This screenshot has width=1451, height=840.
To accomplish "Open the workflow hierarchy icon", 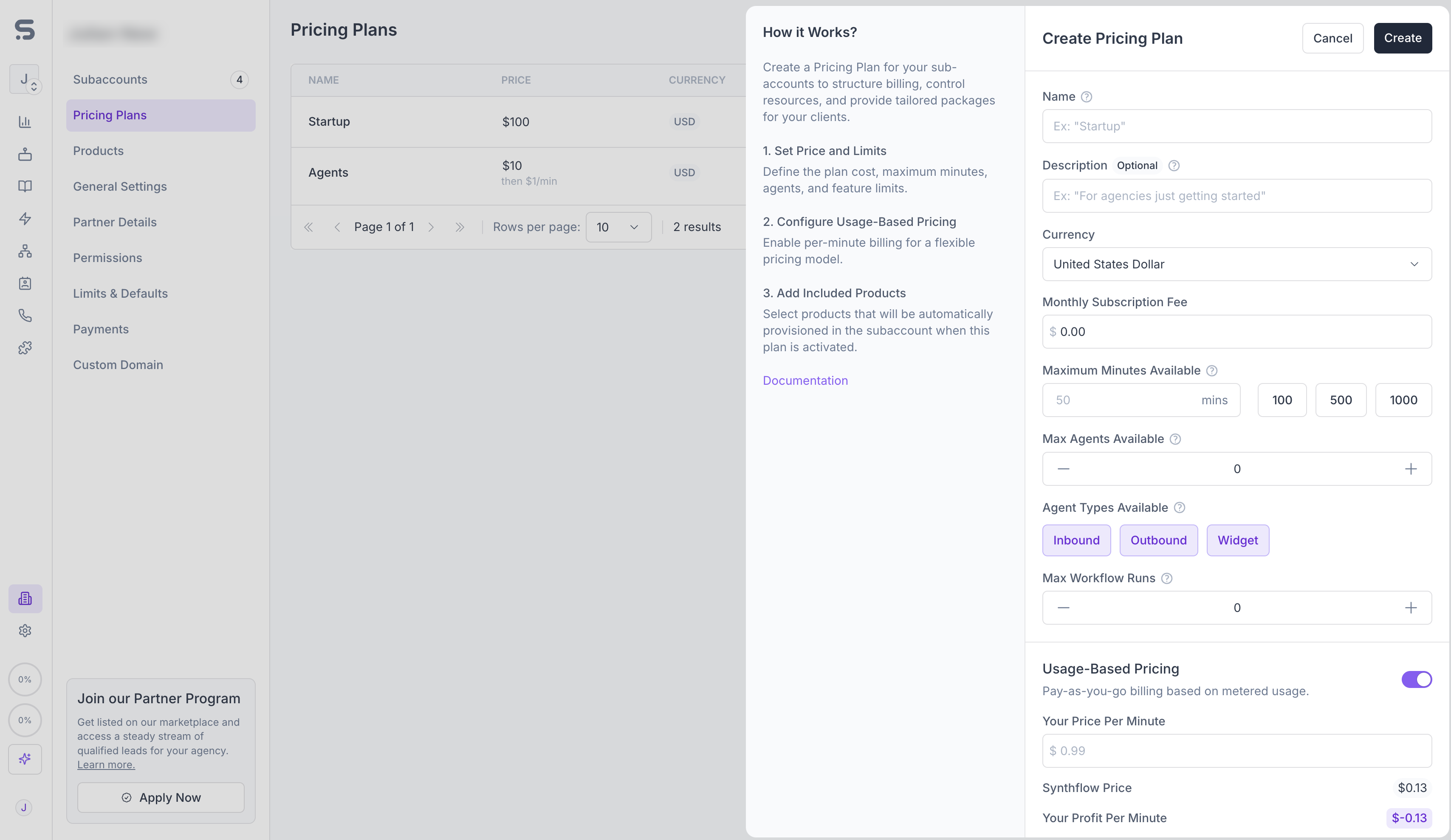I will [25, 251].
